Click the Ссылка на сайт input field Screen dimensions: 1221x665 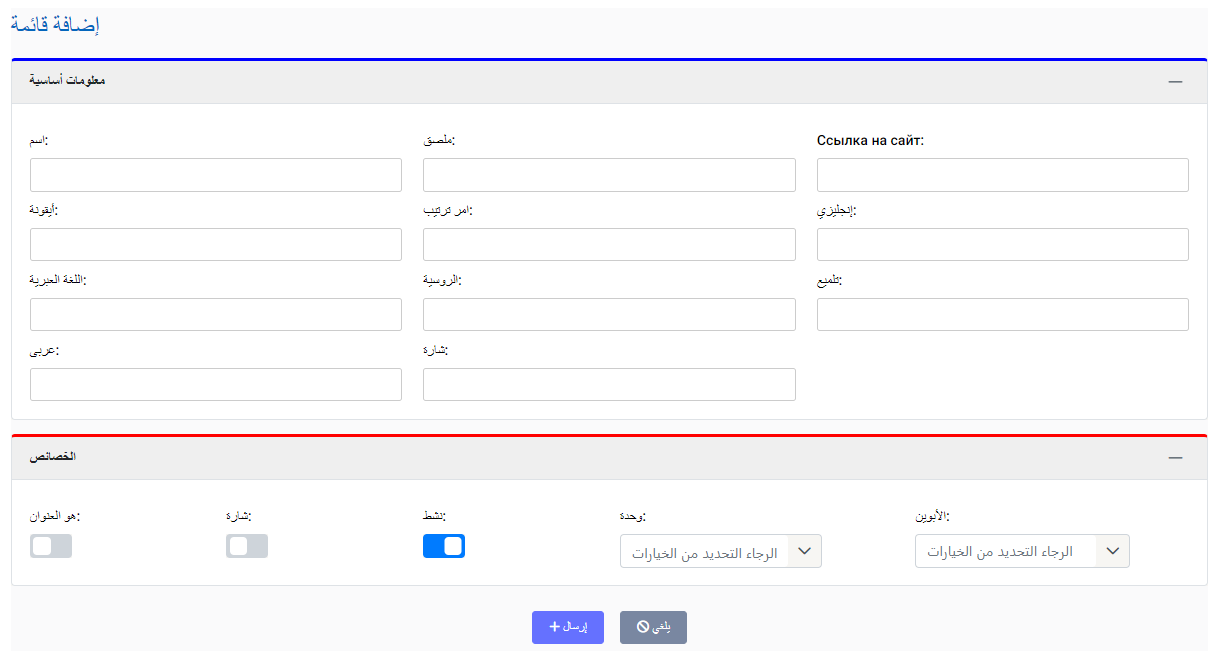pyautogui.click(x=1003, y=174)
